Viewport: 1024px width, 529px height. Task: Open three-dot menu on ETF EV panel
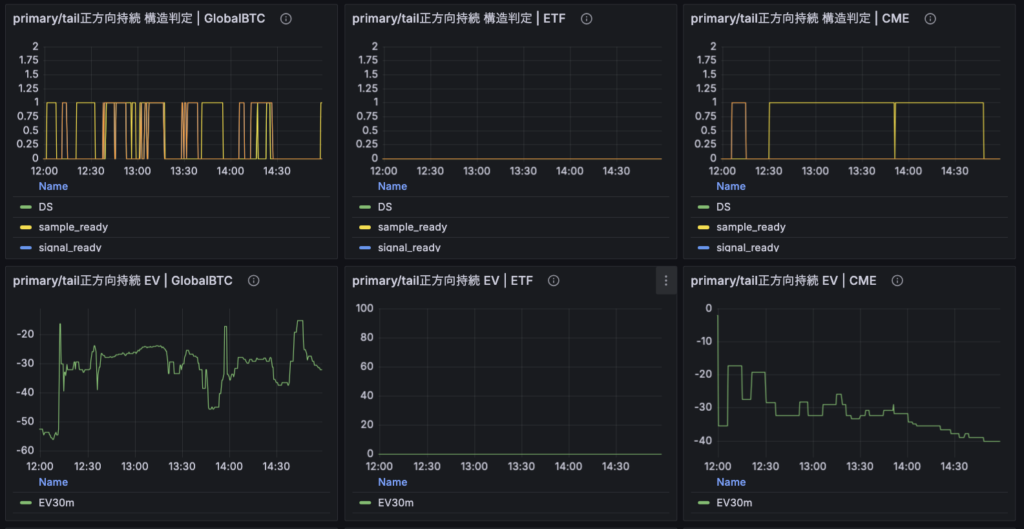(666, 281)
